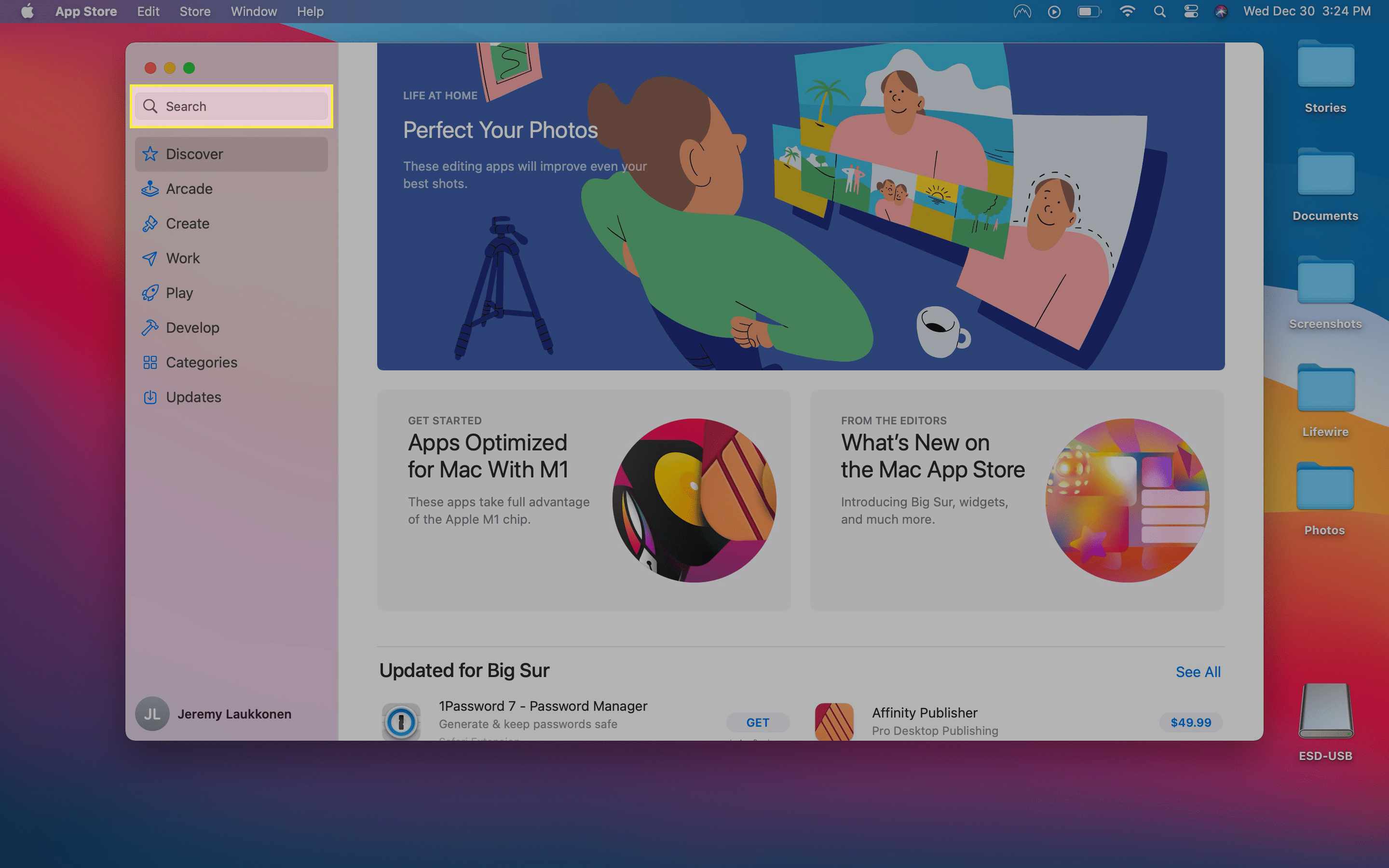Screen dimensions: 1389x868
Task: Click $49.99 price button for Affinity Publisher
Action: pyautogui.click(x=1191, y=722)
